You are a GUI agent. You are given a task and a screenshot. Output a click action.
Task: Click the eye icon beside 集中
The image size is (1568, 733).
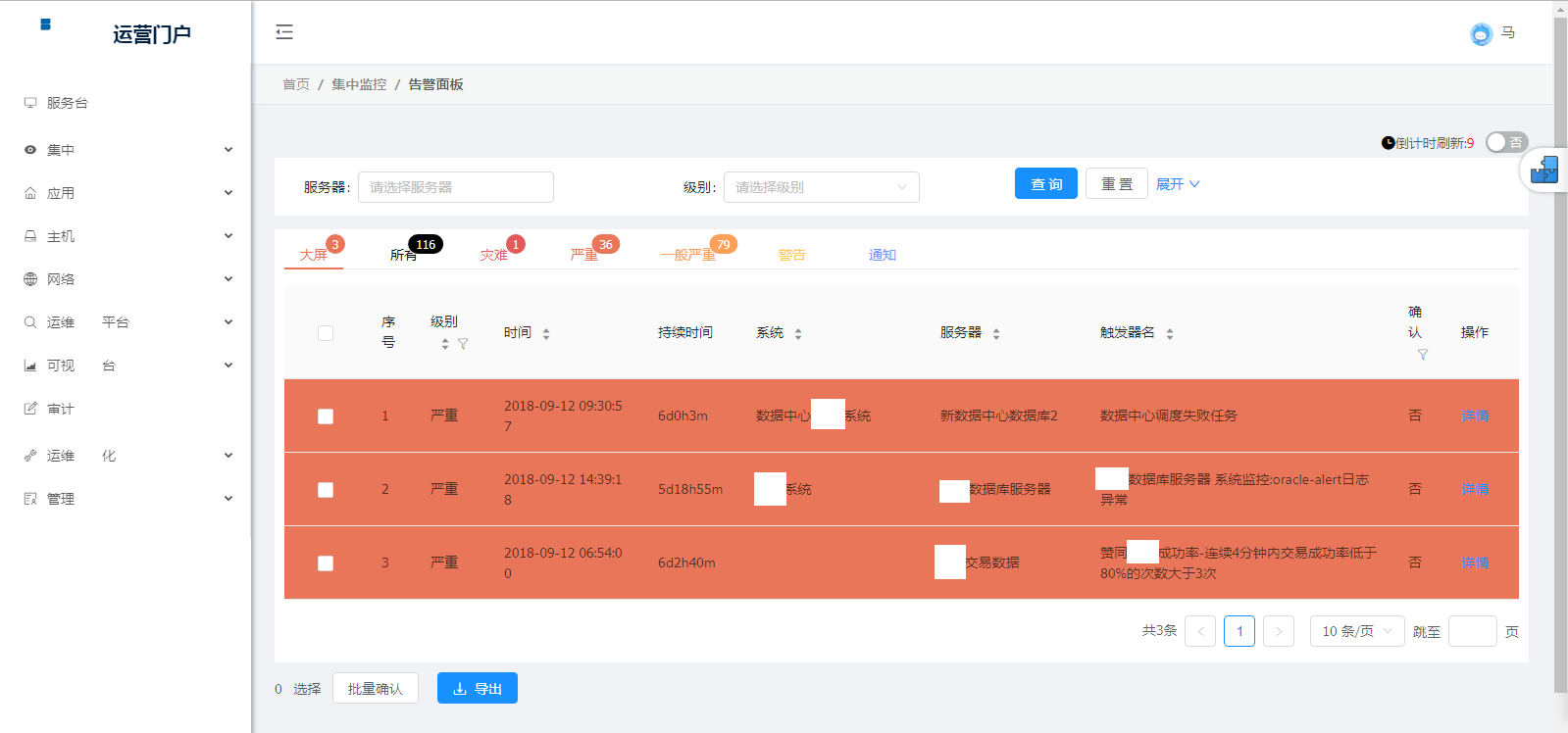coord(30,150)
